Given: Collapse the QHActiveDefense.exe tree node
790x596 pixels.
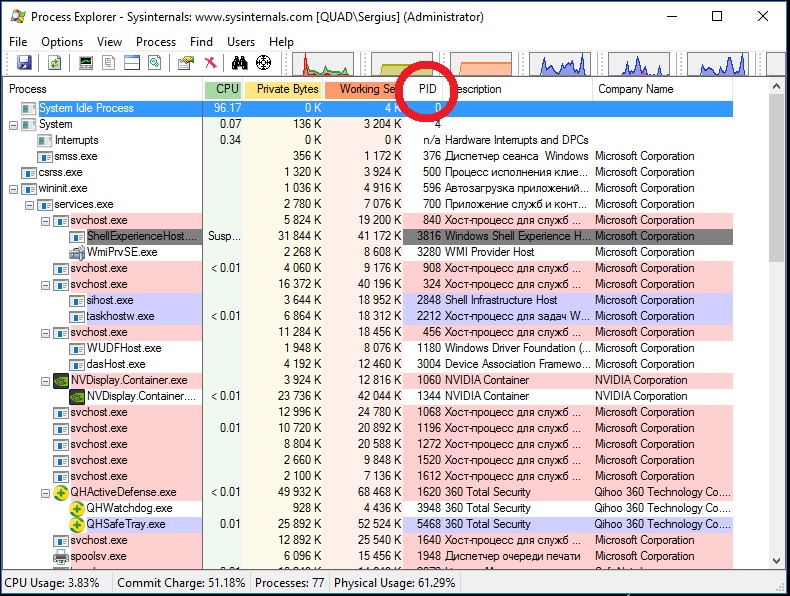Looking at the screenshot, I should pos(45,493).
